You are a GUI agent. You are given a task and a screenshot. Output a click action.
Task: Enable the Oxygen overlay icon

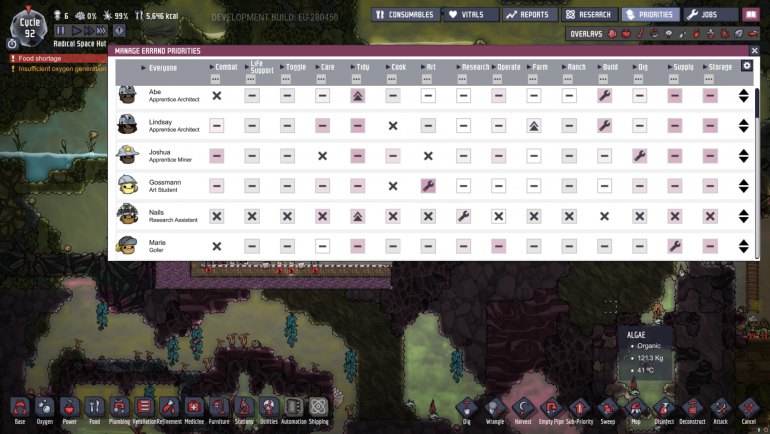(612, 34)
